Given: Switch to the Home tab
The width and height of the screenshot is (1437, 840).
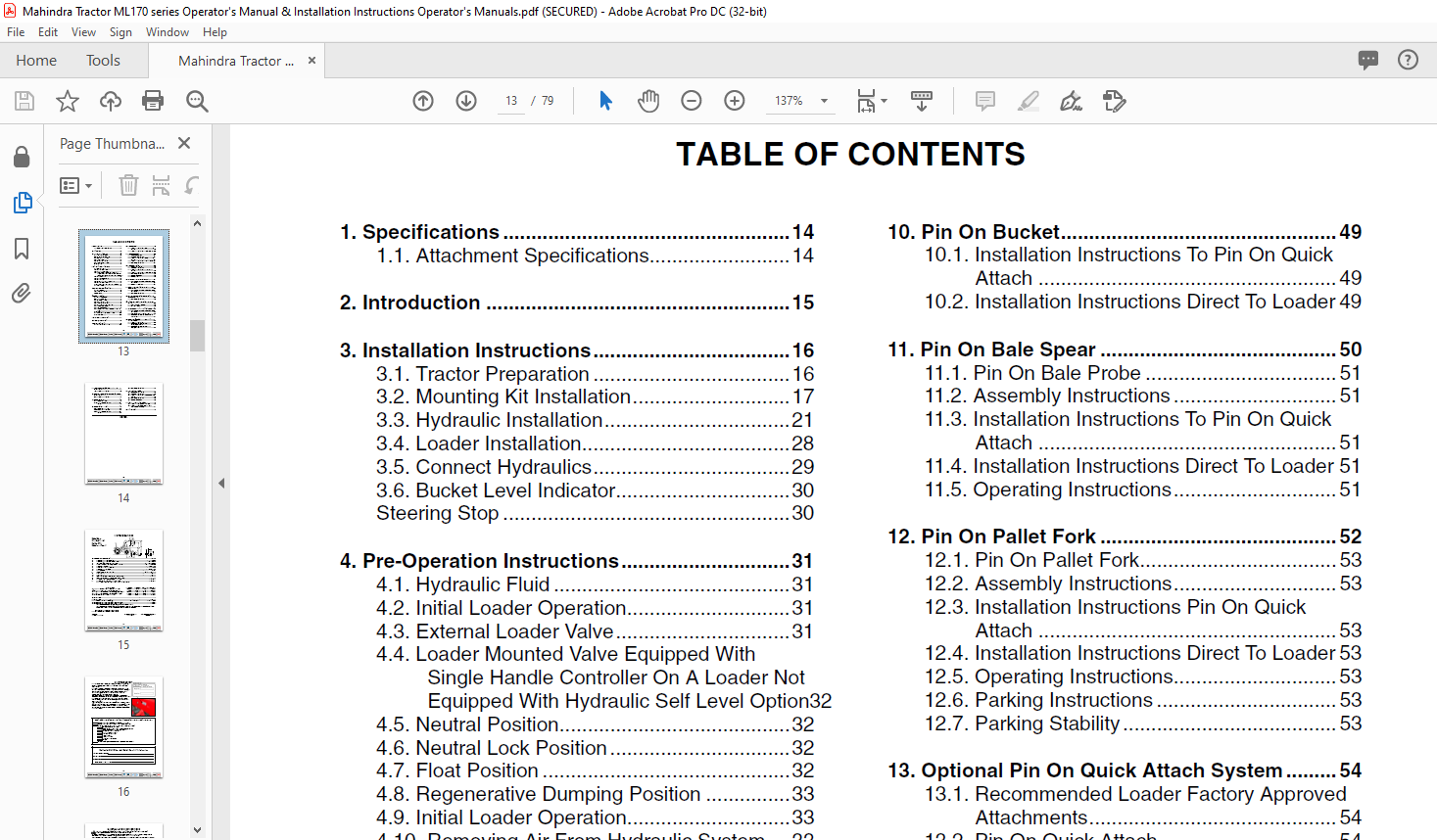Looking at the screenshot, I should (x=36, y=61).
